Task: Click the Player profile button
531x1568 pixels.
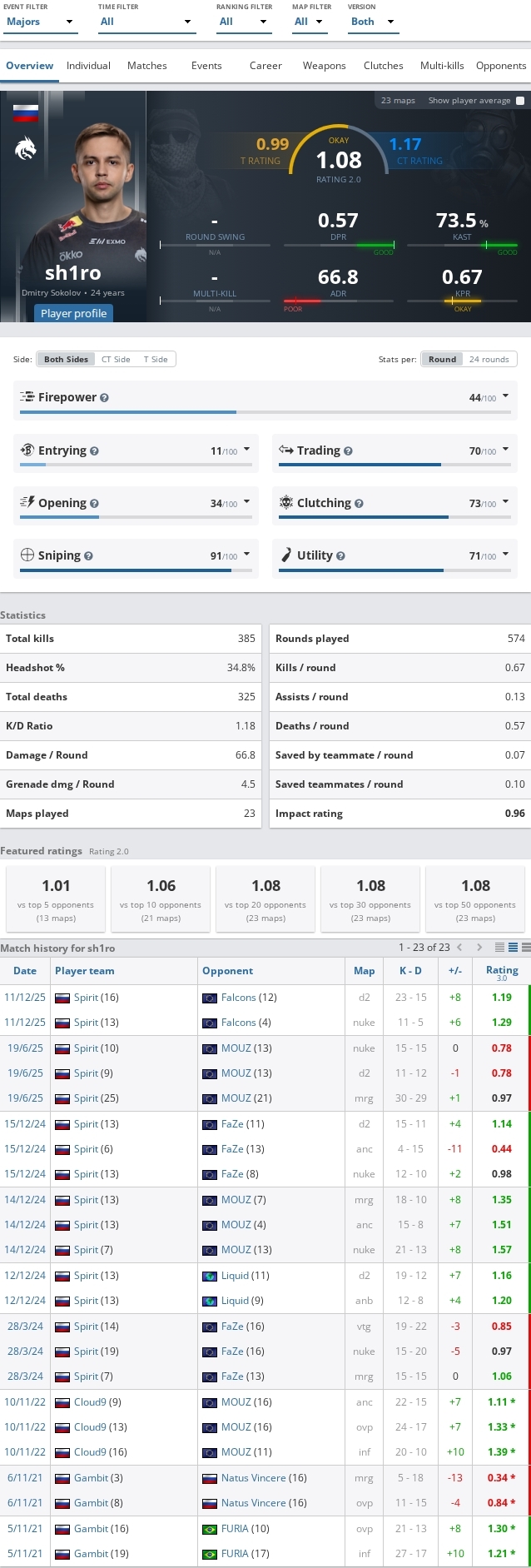Action: click(x=73, y=313)
